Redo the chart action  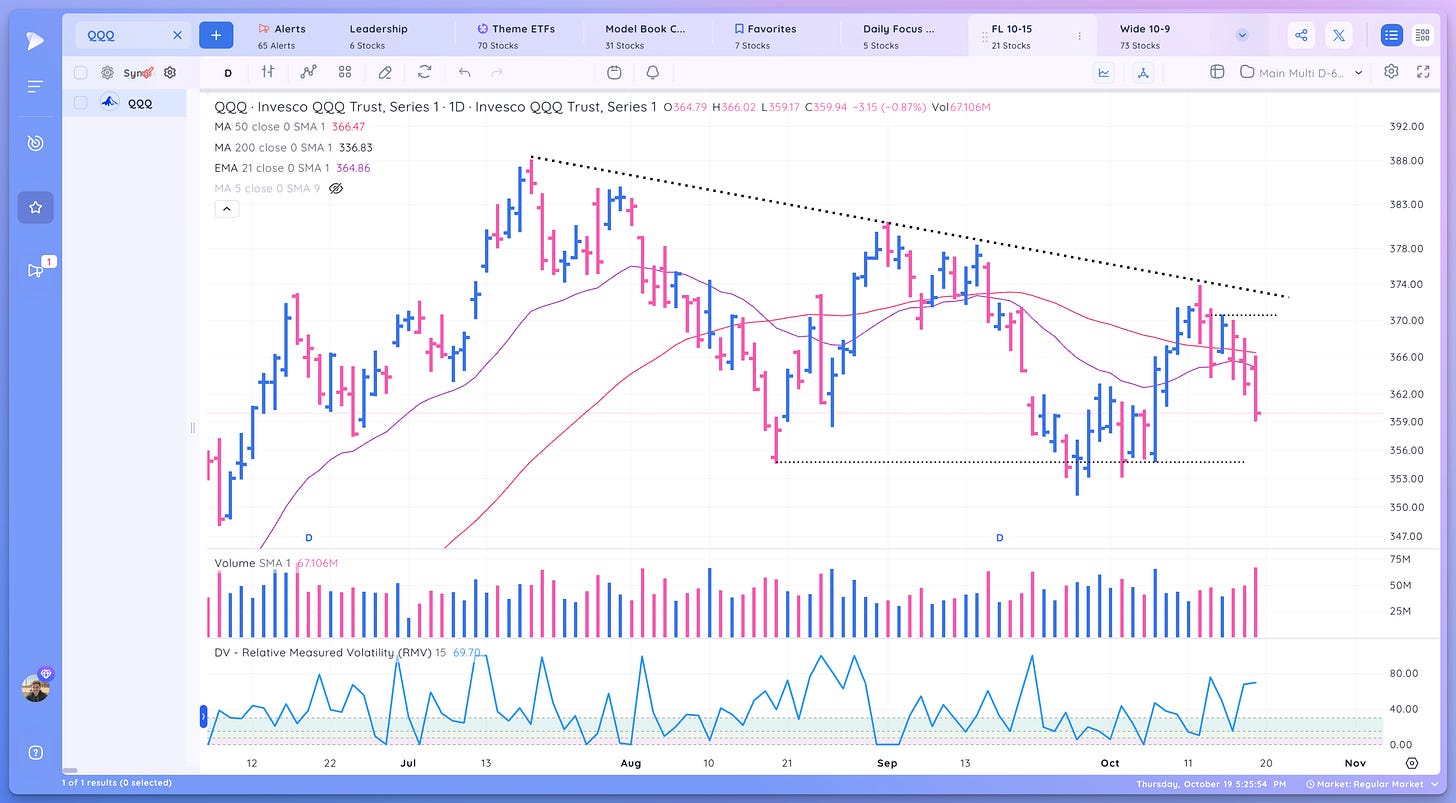tap(497, 72)
